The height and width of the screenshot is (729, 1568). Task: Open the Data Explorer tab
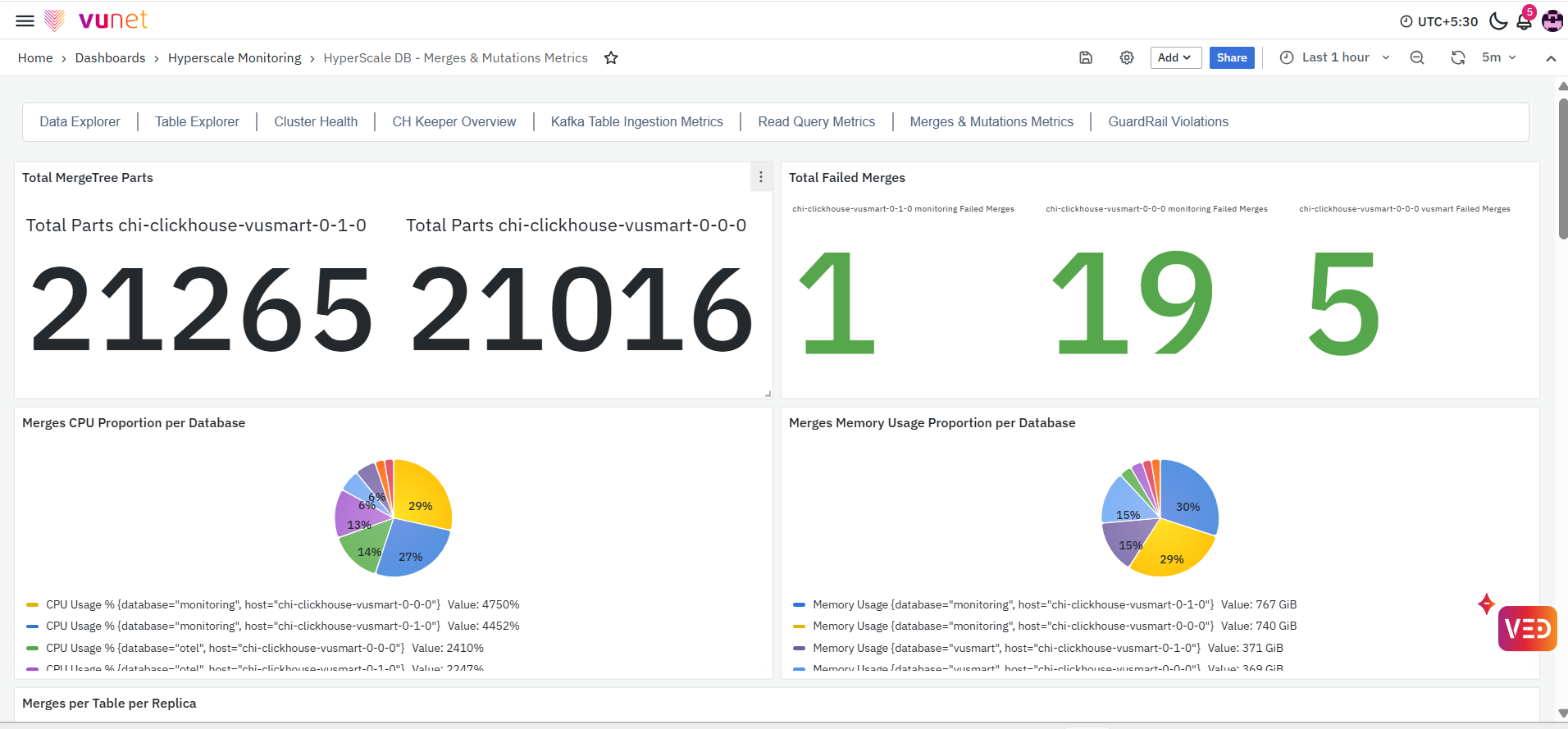point(80,121)
